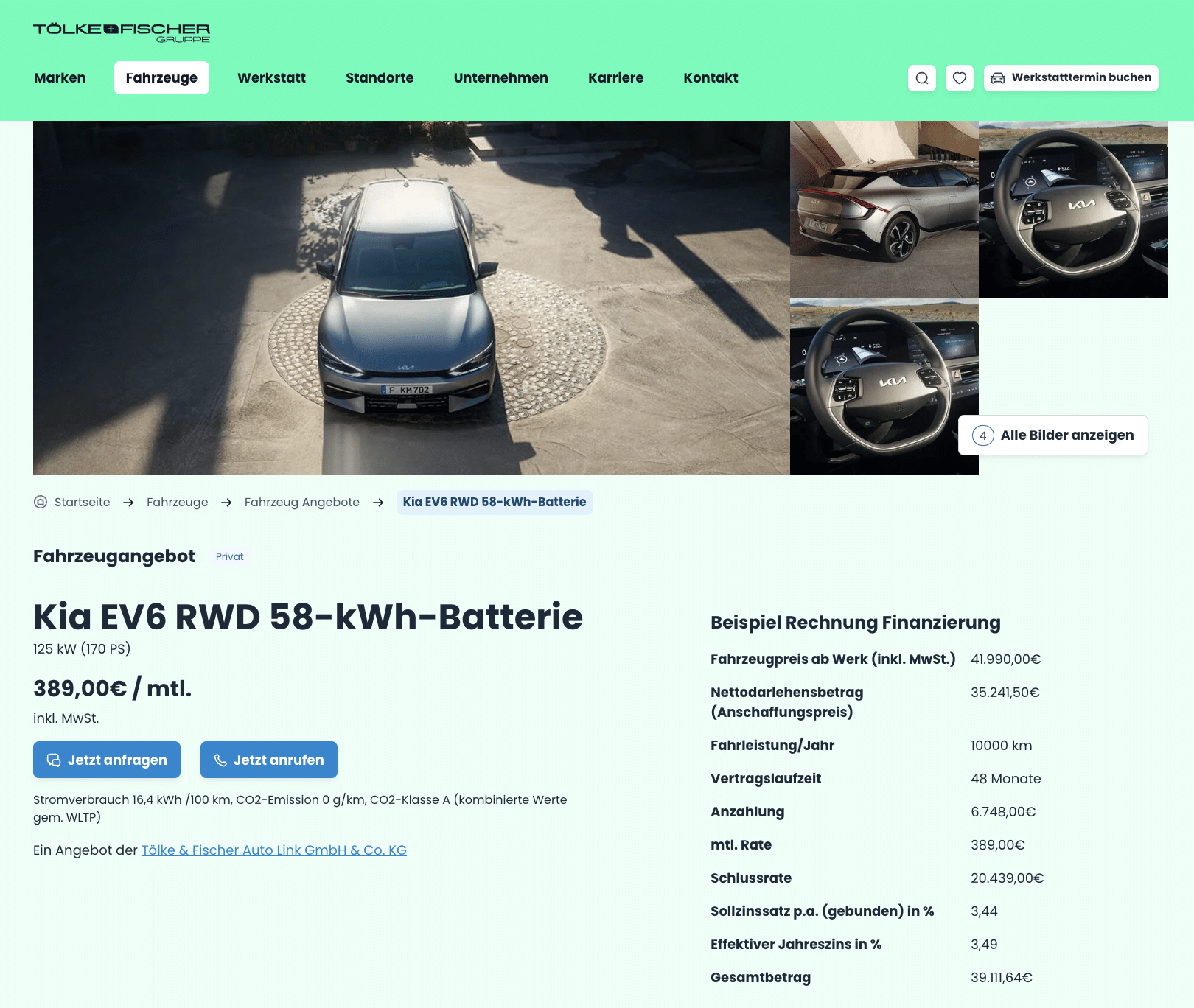Click the Fahrzeuge breadcrumb link

tap(178, 502)
